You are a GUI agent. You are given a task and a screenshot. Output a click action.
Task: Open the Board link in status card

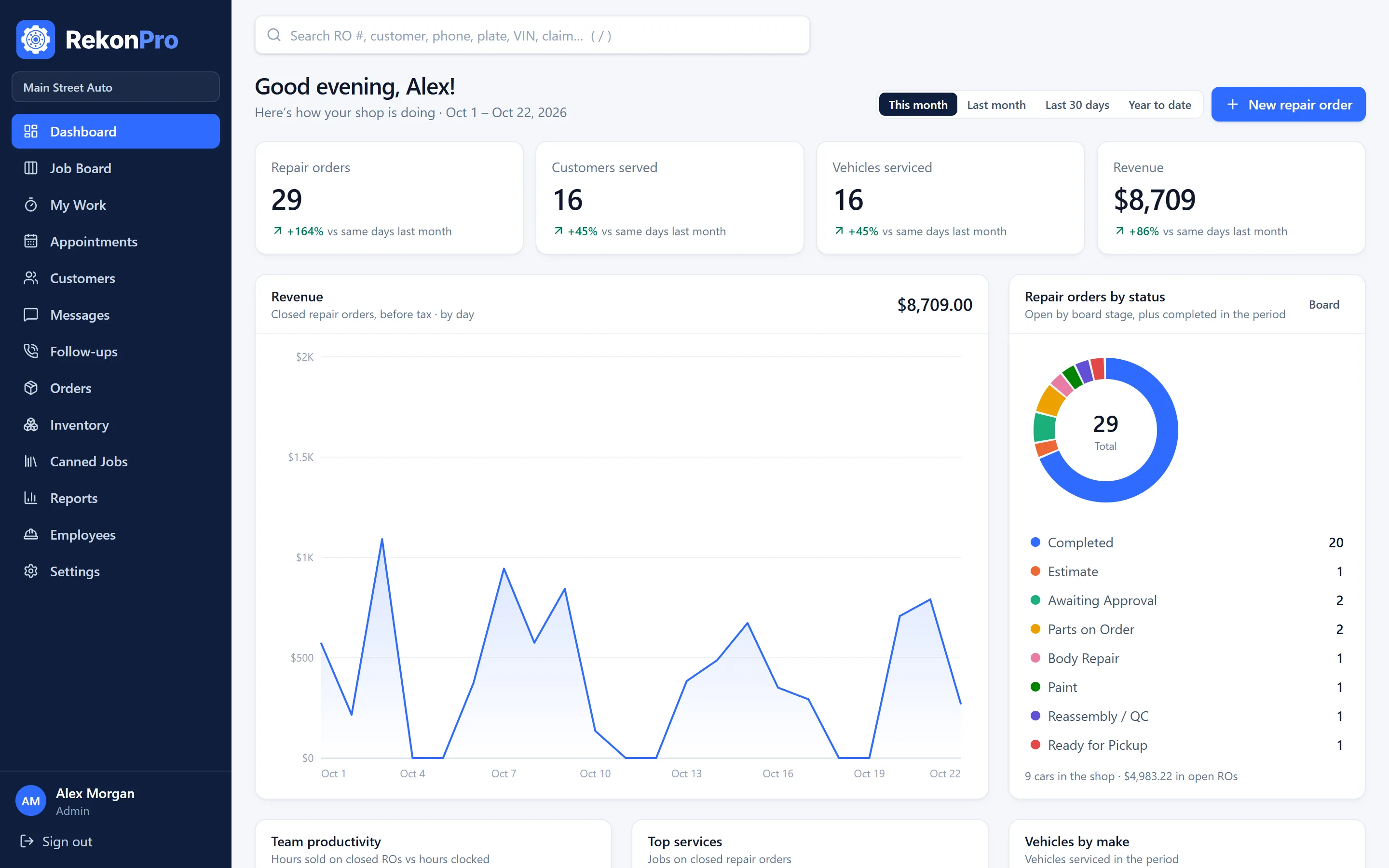point(1323,305)
